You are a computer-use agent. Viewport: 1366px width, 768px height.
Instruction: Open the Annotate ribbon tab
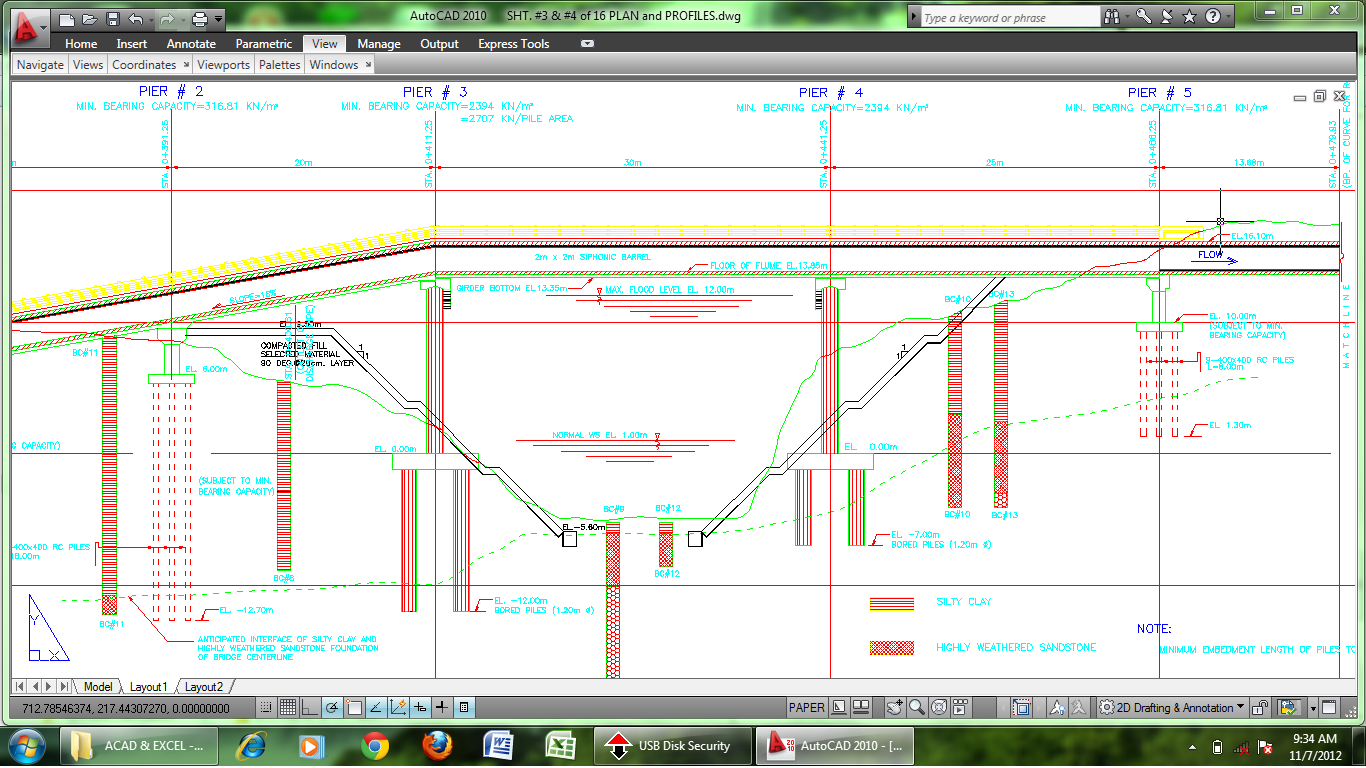click(191, 44)
